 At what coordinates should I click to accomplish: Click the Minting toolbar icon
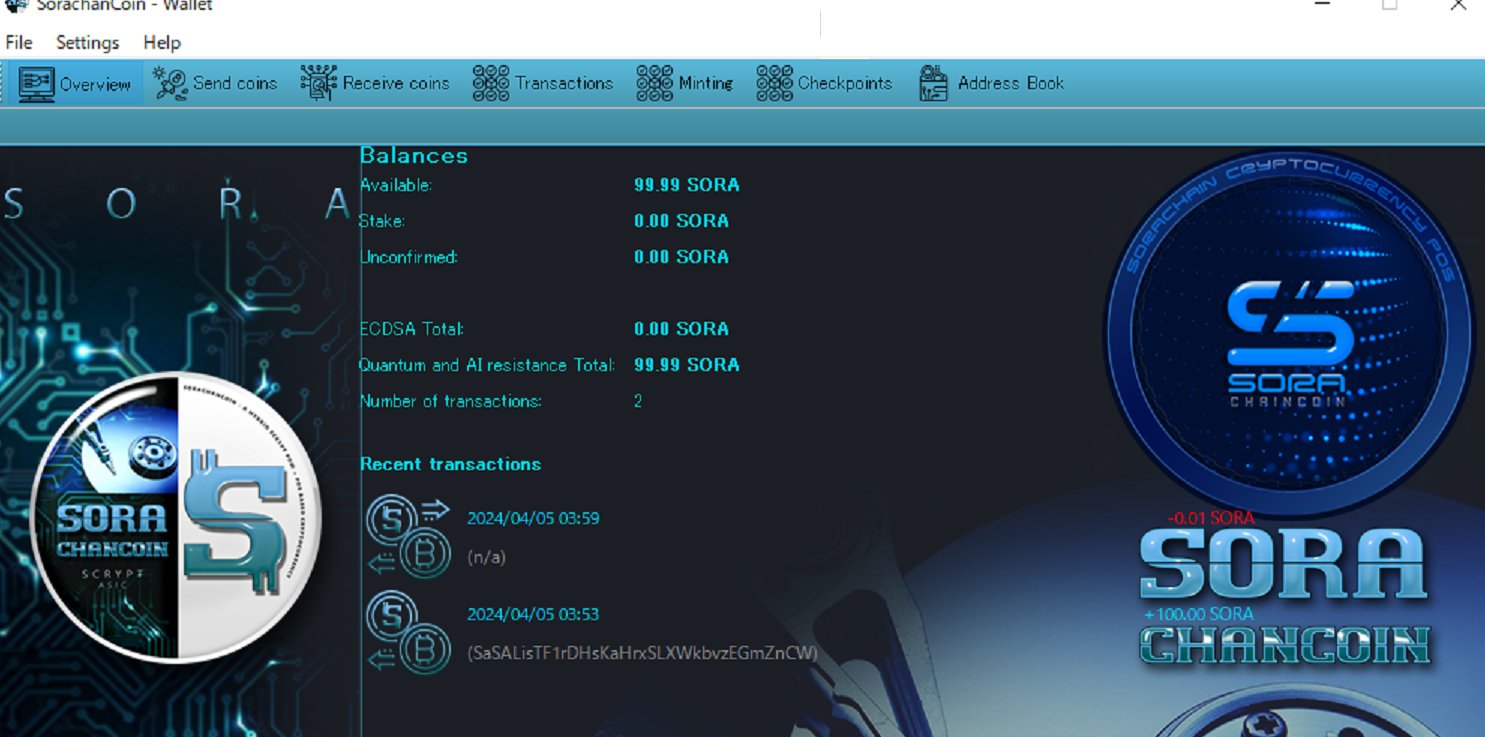[x=655, y=83]
